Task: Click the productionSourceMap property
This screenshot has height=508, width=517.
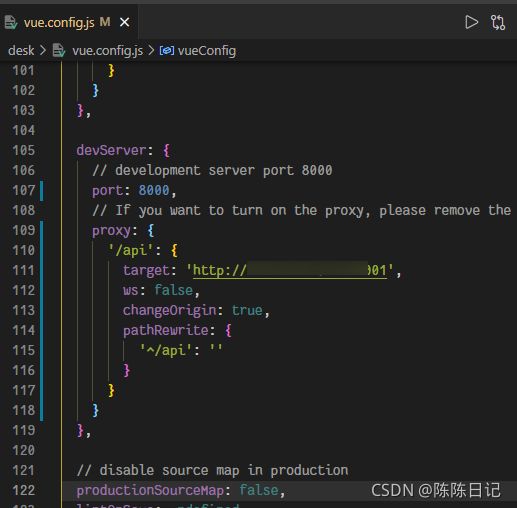Action: coord(150,490)
